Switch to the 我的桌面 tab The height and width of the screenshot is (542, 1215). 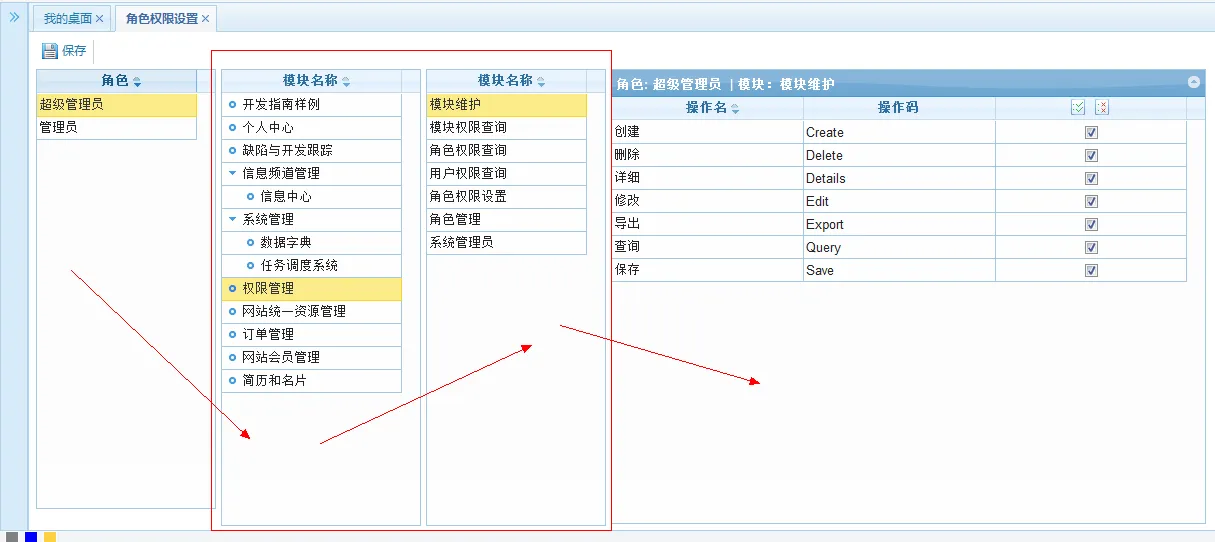(68, 19)
